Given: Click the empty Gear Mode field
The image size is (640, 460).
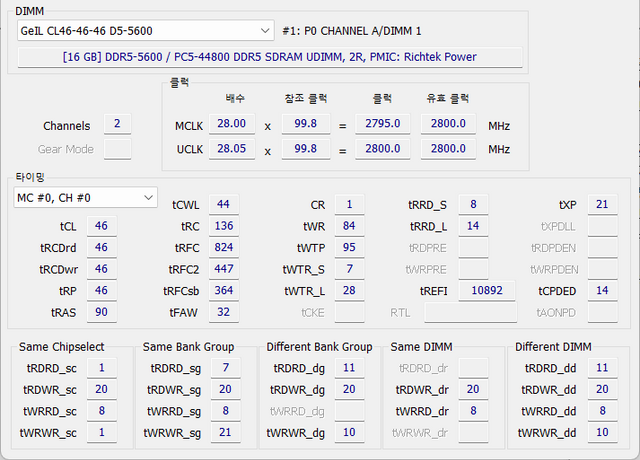Looking at the screenshot, I should click(117, 149).
